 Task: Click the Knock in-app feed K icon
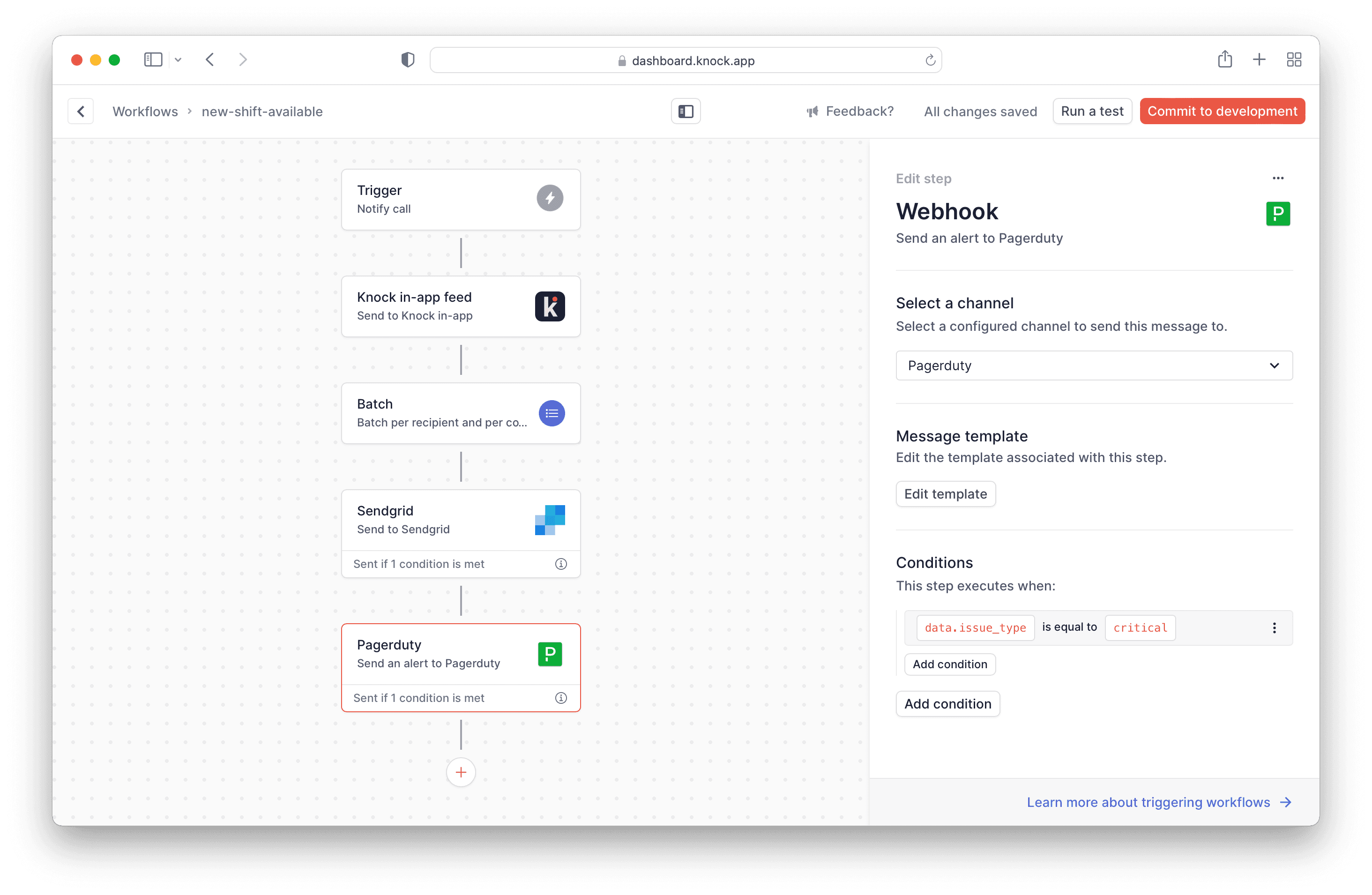549,306
